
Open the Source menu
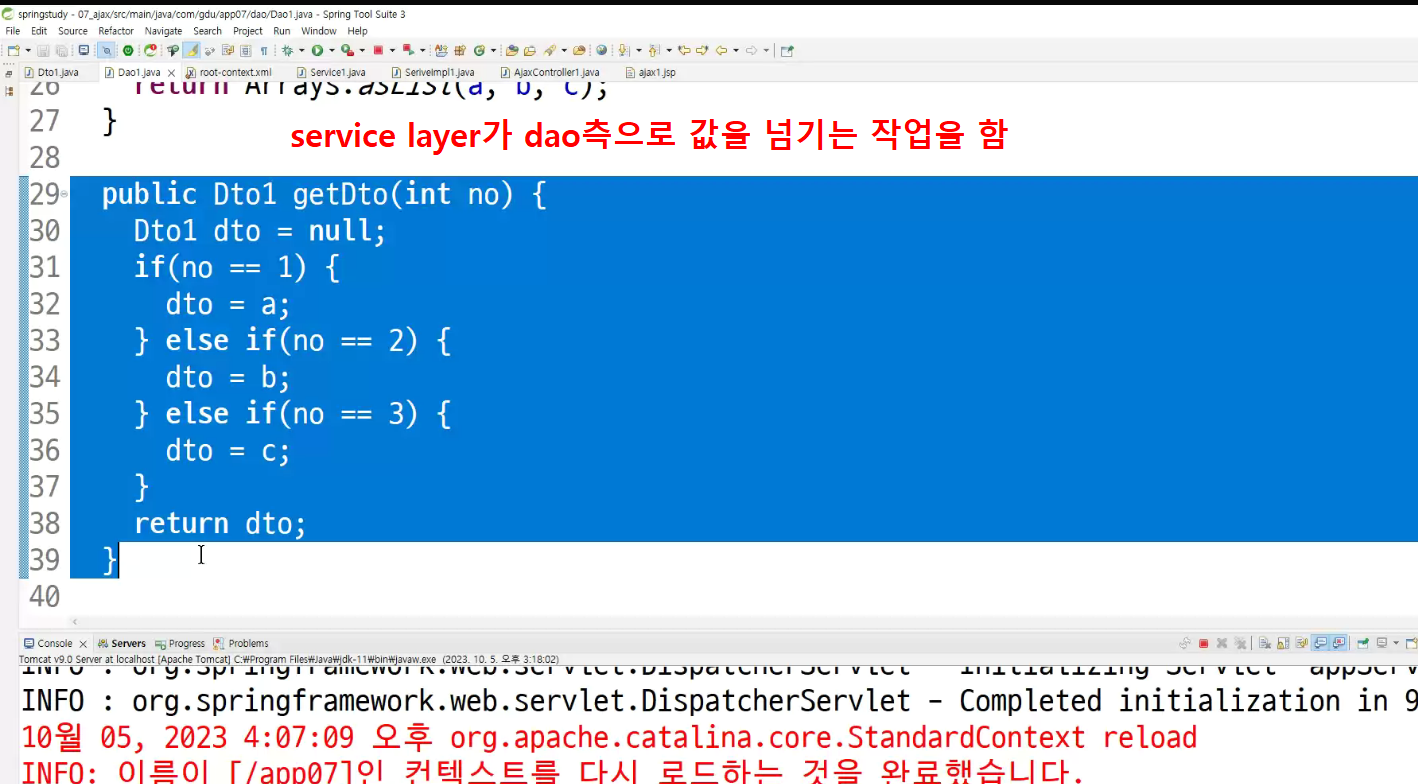coord(73,31)
